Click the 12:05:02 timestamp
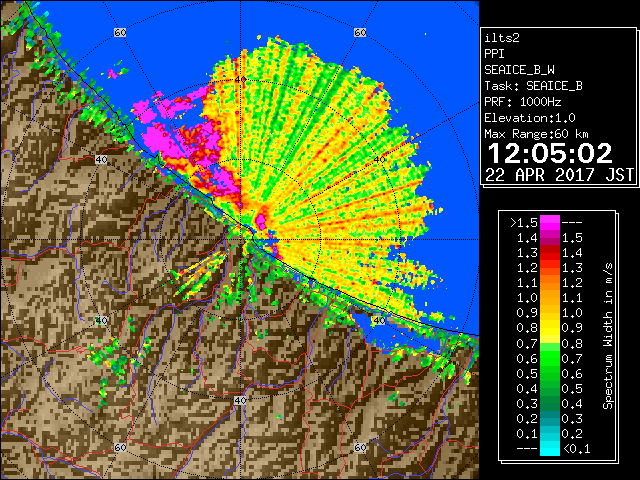This screenshot has height=480, width=640. (x=550, y=153)
